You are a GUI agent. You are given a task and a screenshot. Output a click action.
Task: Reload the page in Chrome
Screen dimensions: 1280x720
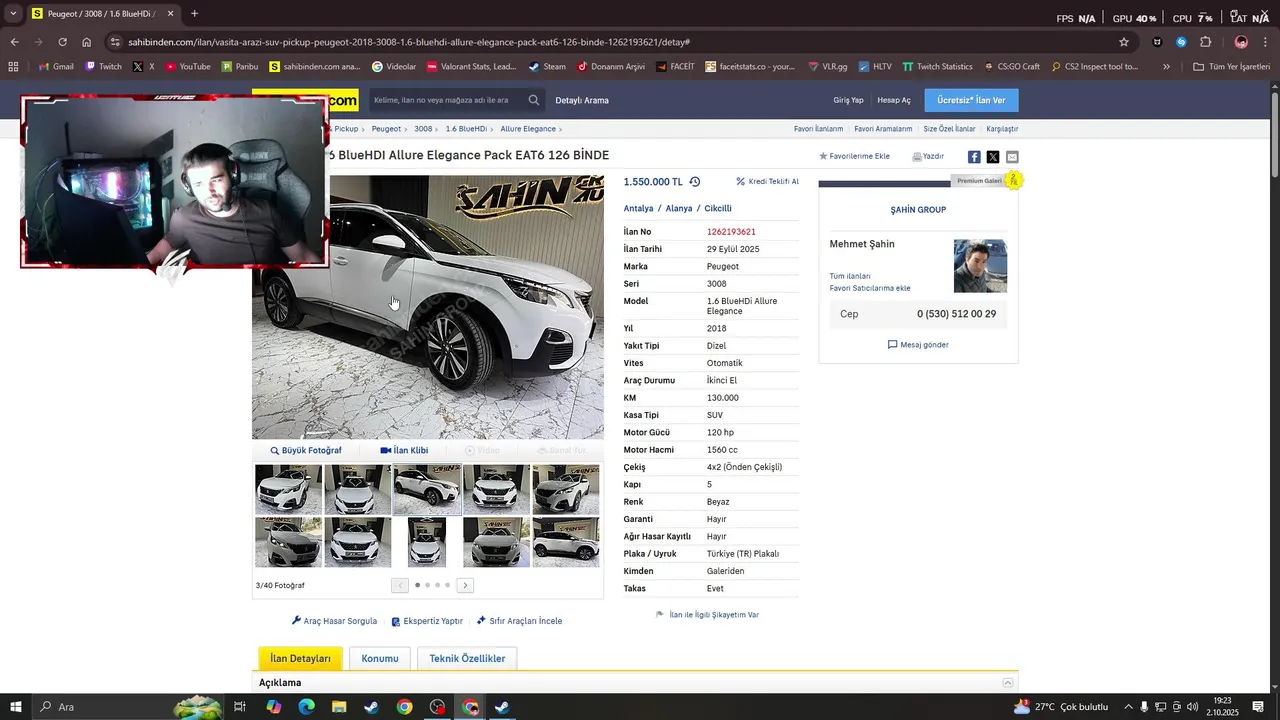pyautogui.click(x=62, y=42)
